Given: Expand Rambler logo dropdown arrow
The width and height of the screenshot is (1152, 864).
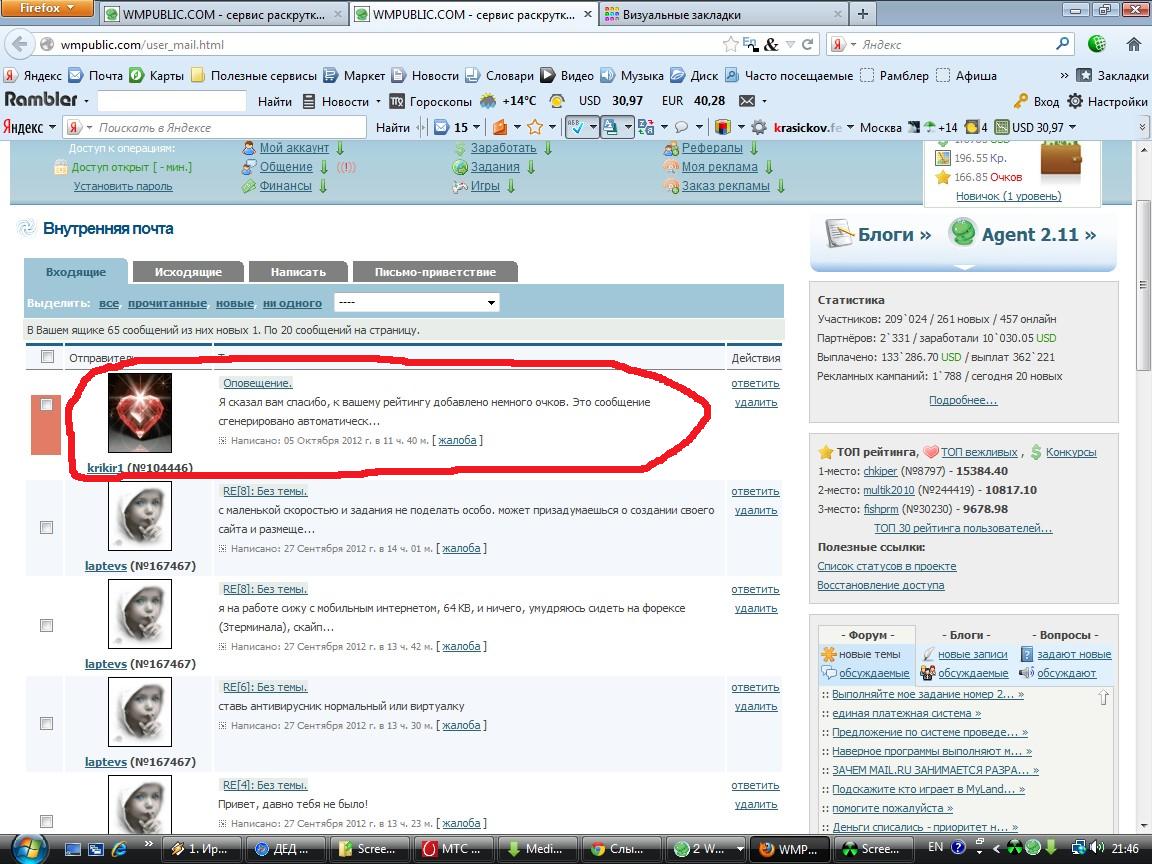Looking at the screenshot, I should click(x=86, y=101).
